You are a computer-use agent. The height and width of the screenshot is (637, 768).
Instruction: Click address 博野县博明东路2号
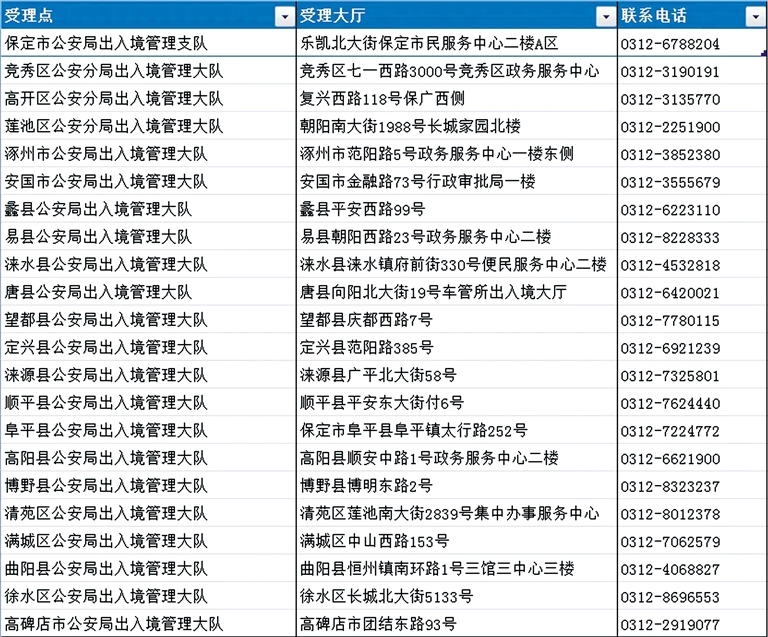click(366, 486)
